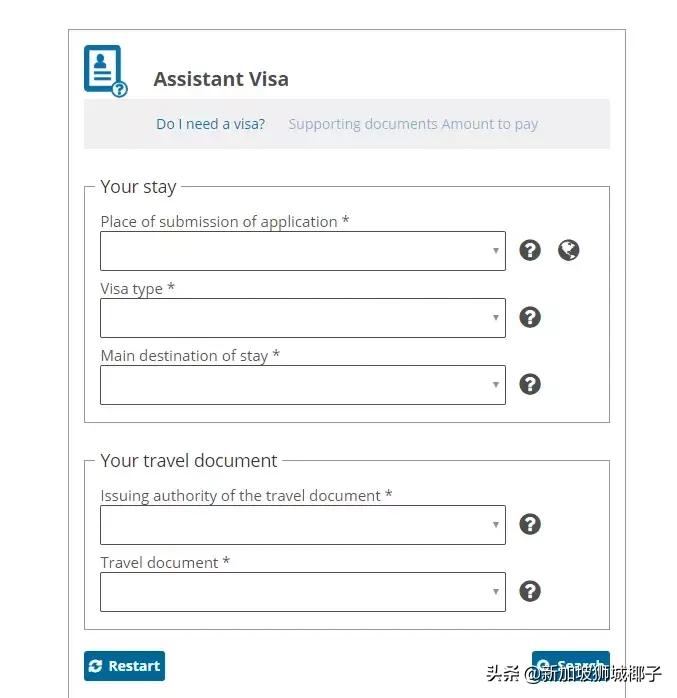Screen dimensions: 677x698
Task: Open Issuing authority of travel document dropdown
Action: coord(302,525)
